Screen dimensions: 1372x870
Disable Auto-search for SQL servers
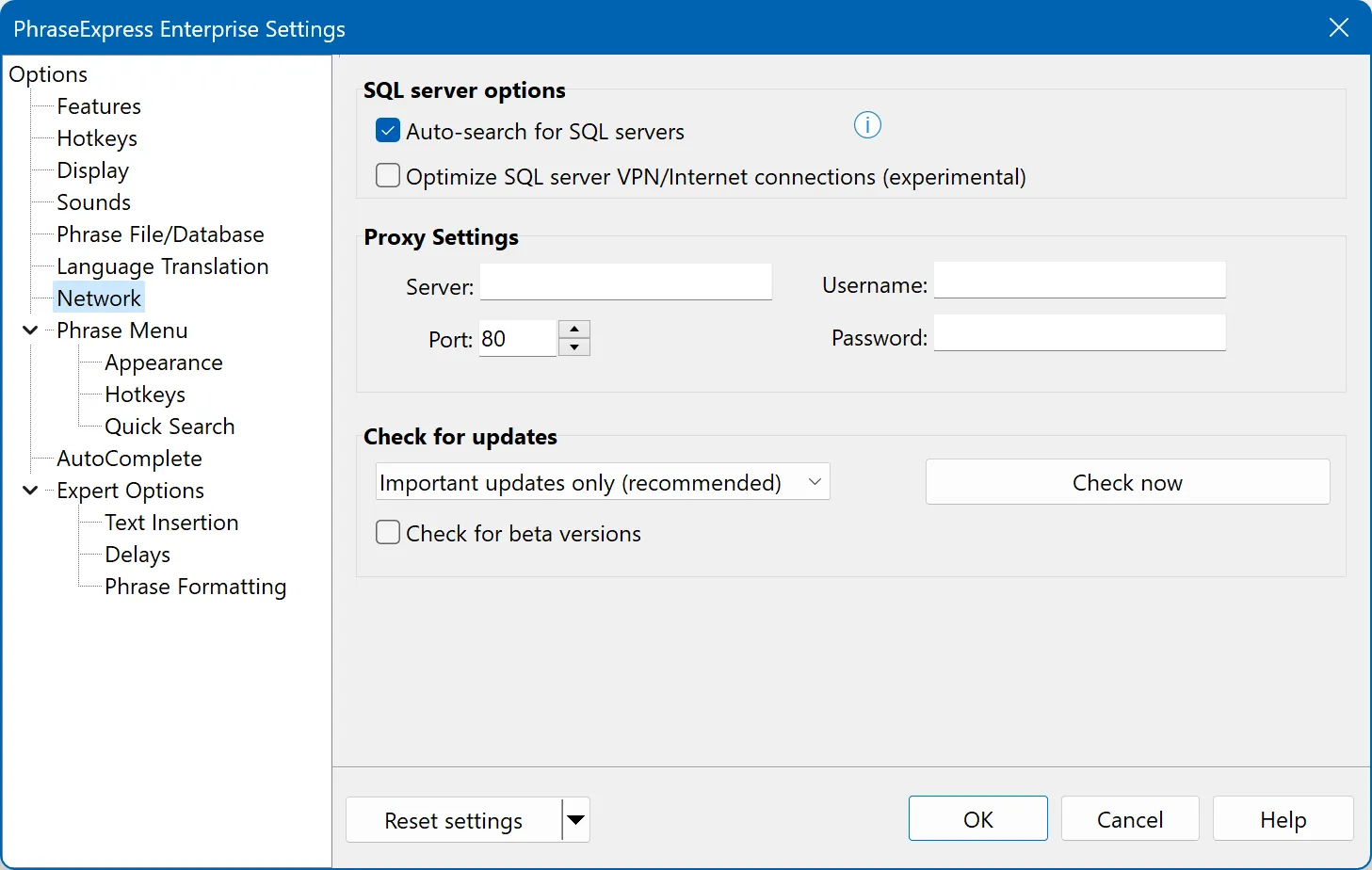388,131
